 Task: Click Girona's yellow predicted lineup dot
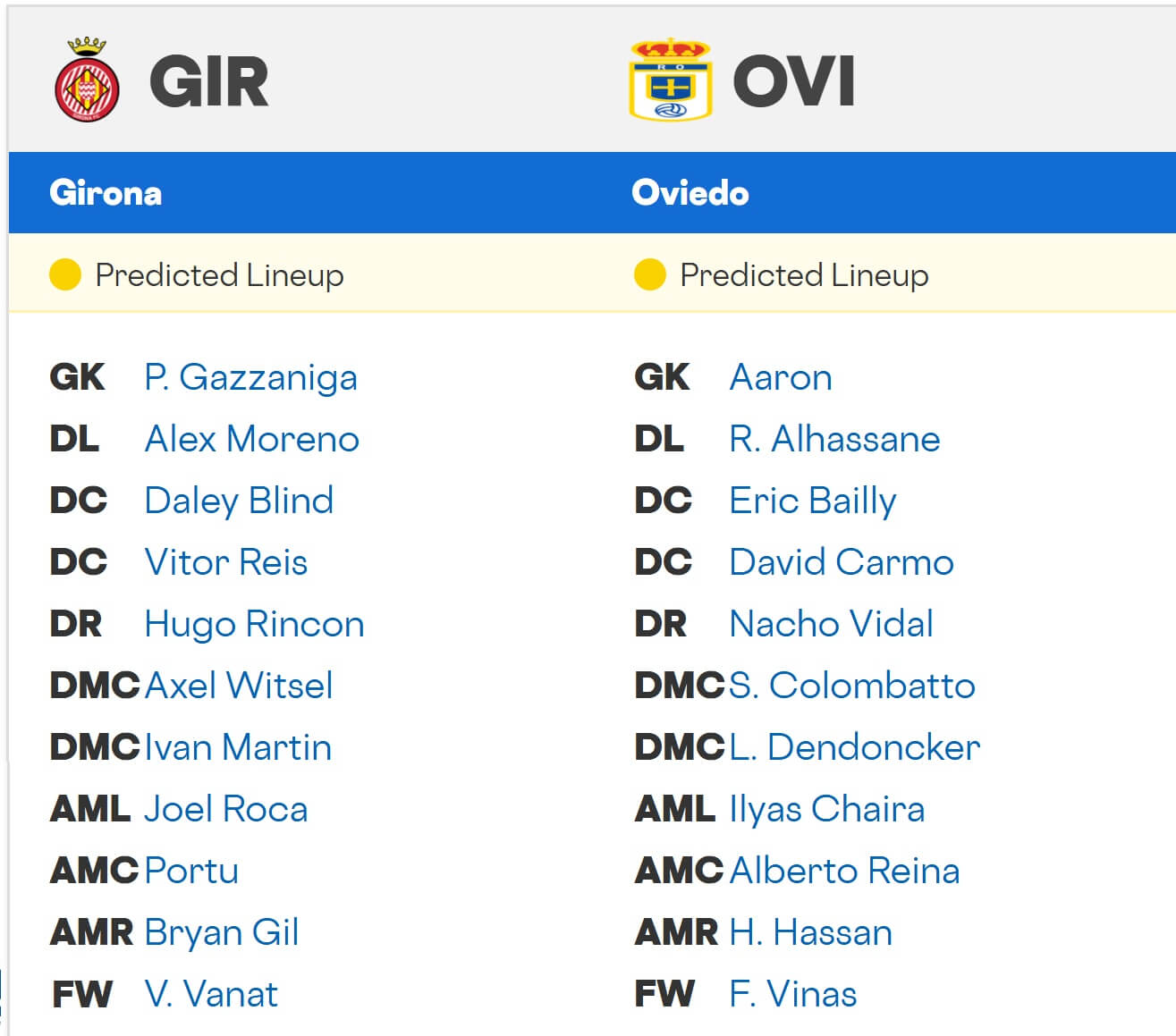point(65,274)
